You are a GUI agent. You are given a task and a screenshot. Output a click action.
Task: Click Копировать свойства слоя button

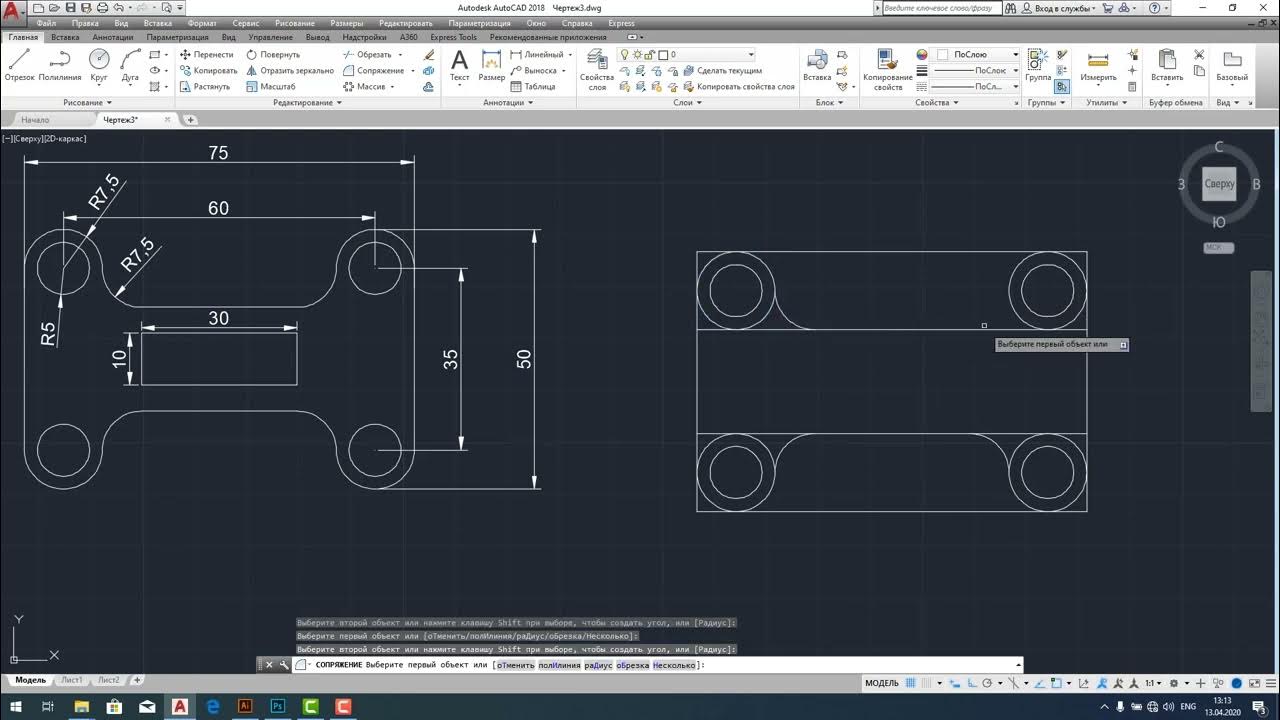pyautogui.click(x=738, y=87)
